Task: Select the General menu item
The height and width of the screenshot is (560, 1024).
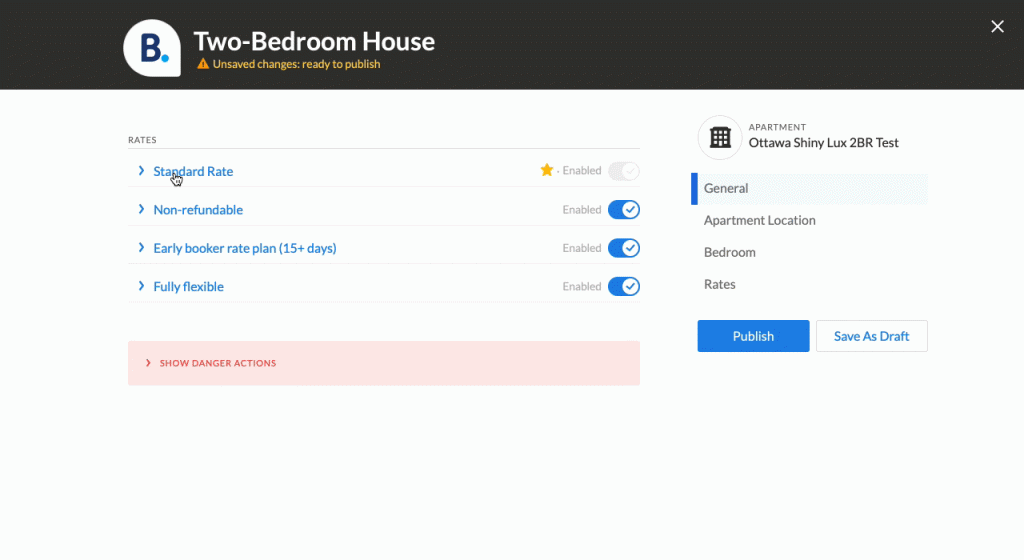Action: point(809,189)
